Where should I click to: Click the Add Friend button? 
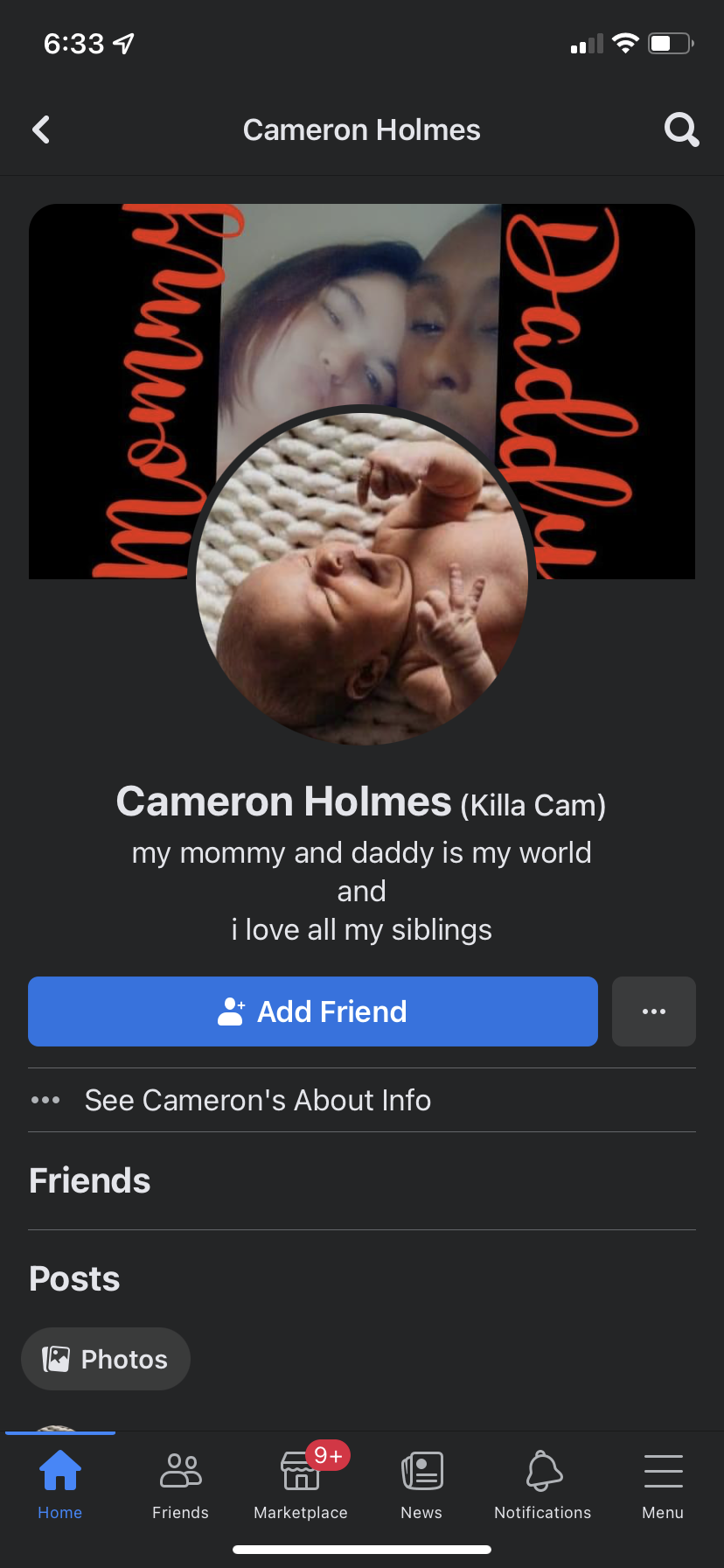313,1011
